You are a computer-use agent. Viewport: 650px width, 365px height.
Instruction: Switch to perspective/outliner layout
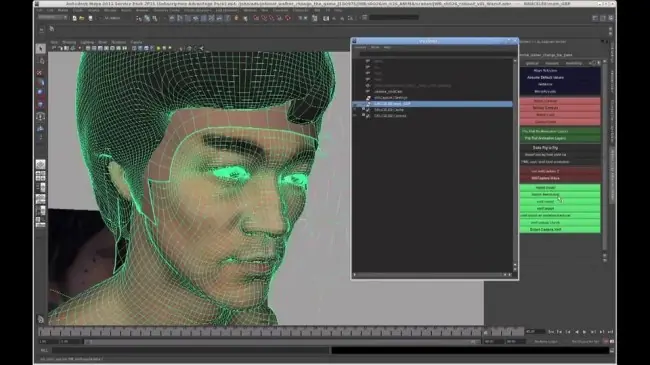click(40, 187)
